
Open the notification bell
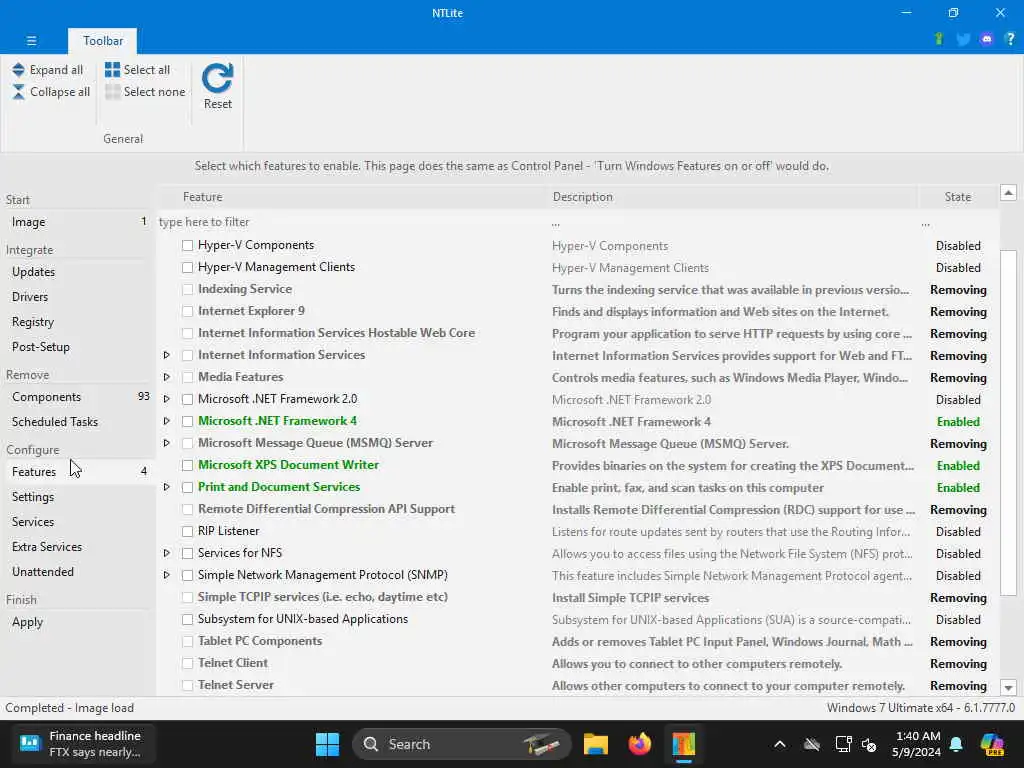tap(956, 744)
